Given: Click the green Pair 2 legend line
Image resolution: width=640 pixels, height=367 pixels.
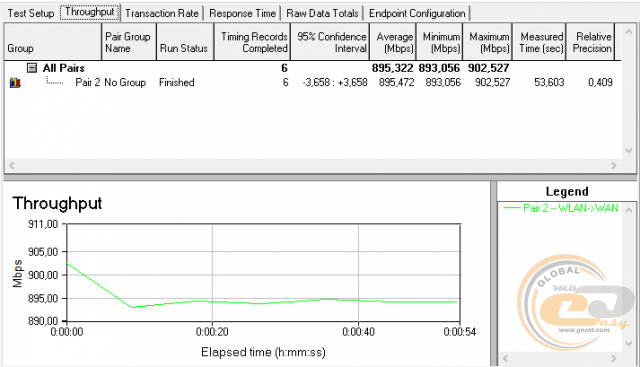Looking at the screenshot, I should pyautogui.click(x=512, y=208).
